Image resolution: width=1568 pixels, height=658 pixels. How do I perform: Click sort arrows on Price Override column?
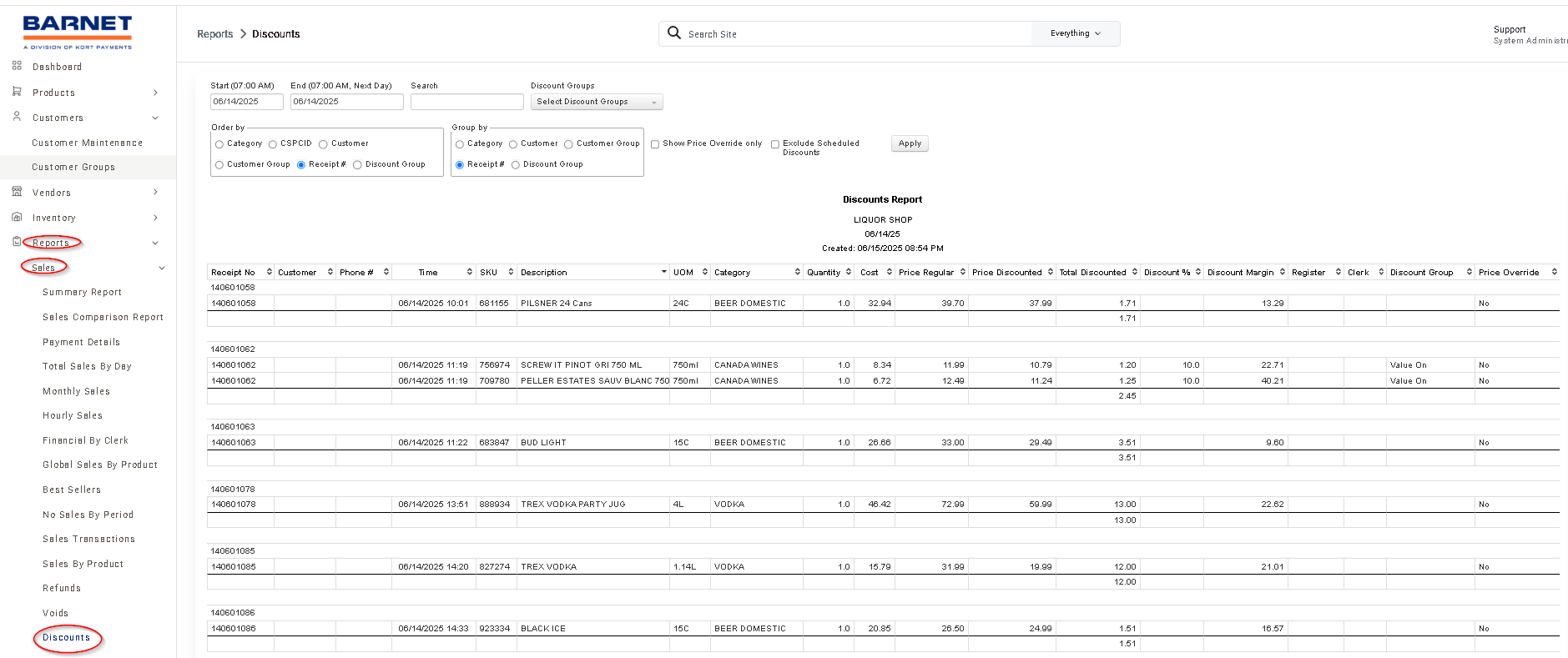coord(1555,272)
